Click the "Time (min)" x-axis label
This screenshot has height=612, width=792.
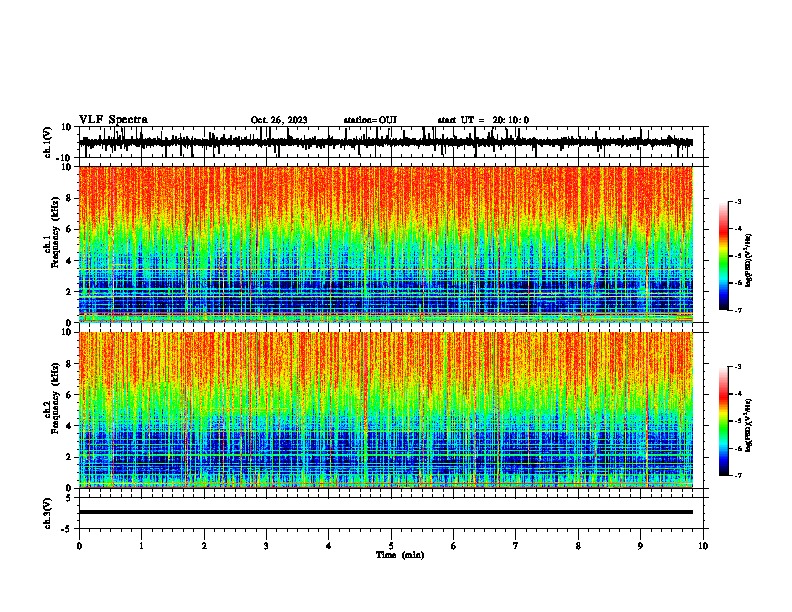[x=400, y=555]
